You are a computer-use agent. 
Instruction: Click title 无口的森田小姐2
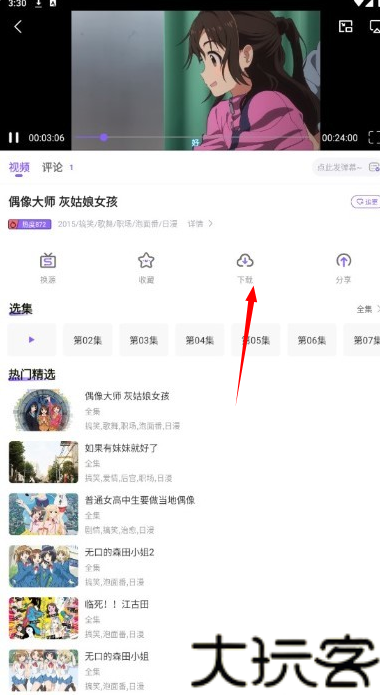tap(120, 552)
